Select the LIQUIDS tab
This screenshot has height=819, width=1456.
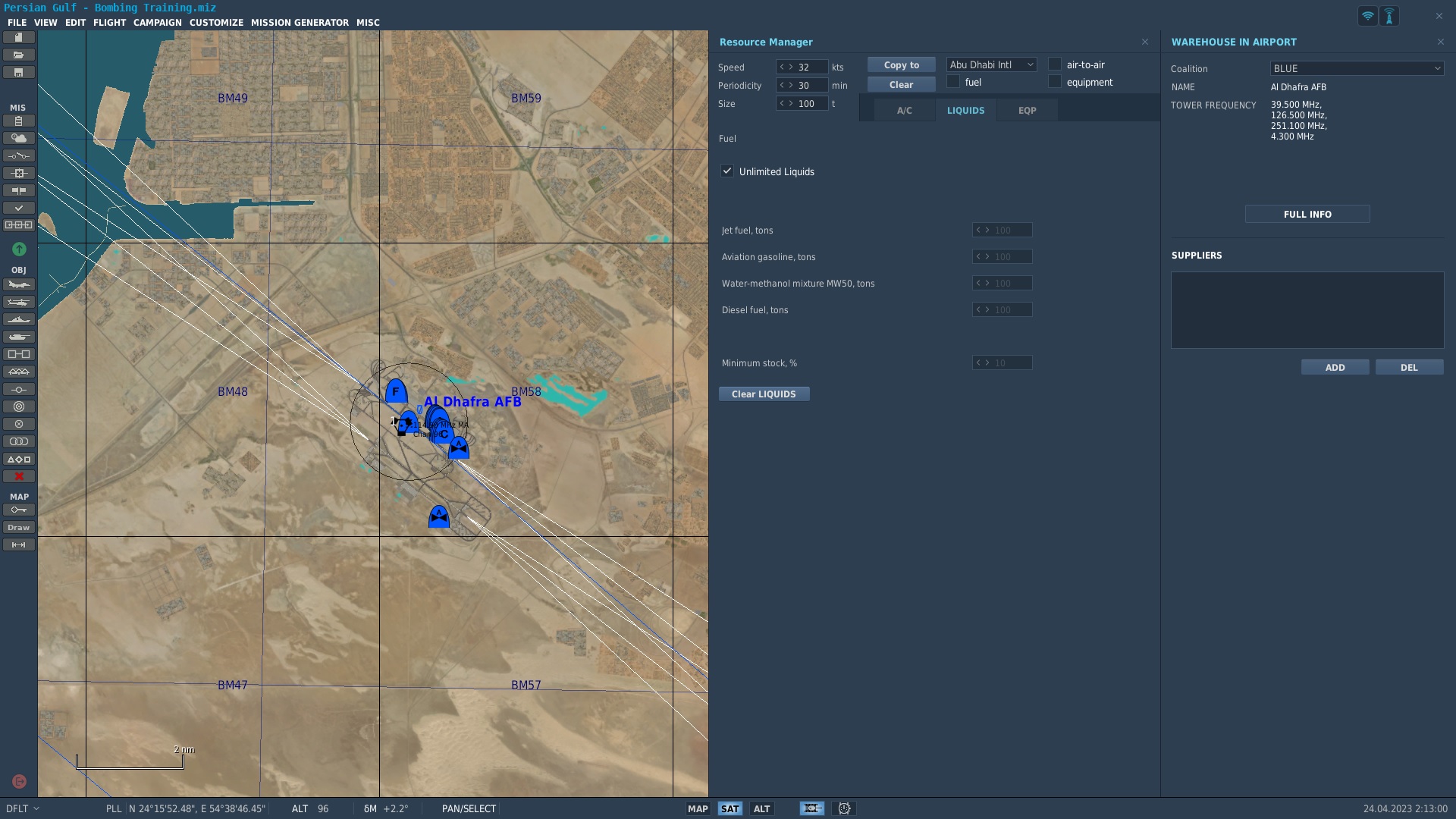tap(965, 111)
